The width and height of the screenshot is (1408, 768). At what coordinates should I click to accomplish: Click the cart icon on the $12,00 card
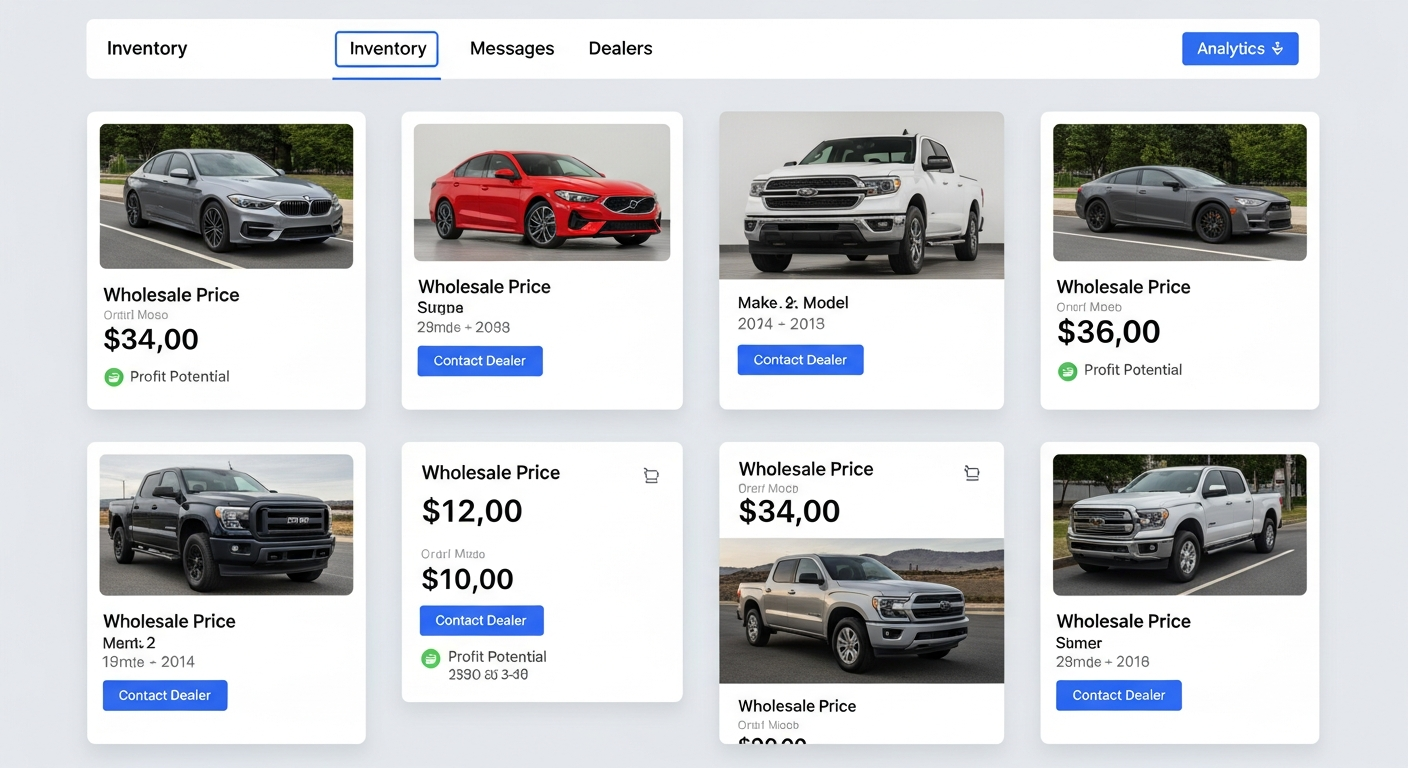coord(651,476)
